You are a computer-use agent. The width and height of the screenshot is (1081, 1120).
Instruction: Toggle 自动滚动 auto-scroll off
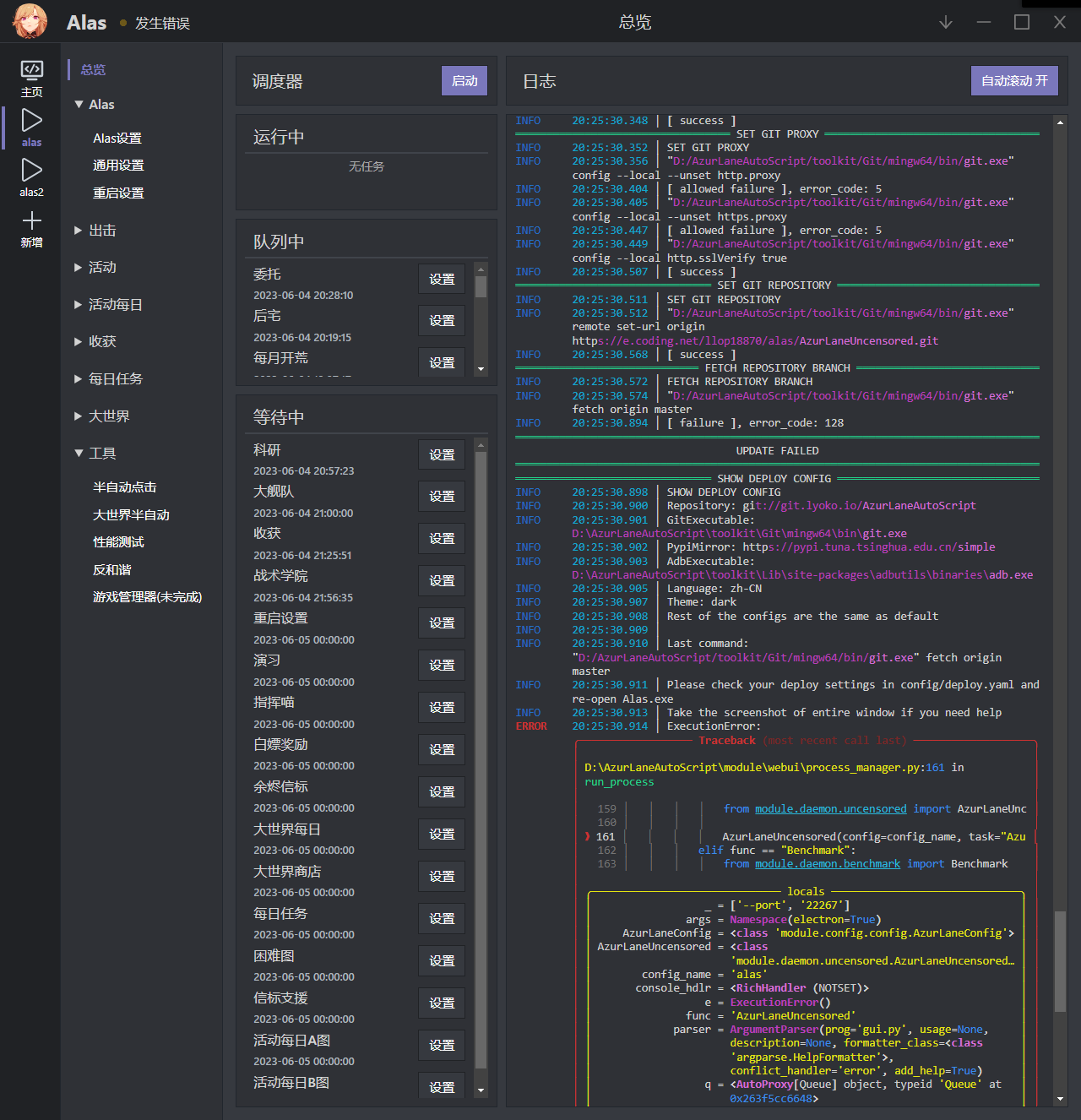1014,80
